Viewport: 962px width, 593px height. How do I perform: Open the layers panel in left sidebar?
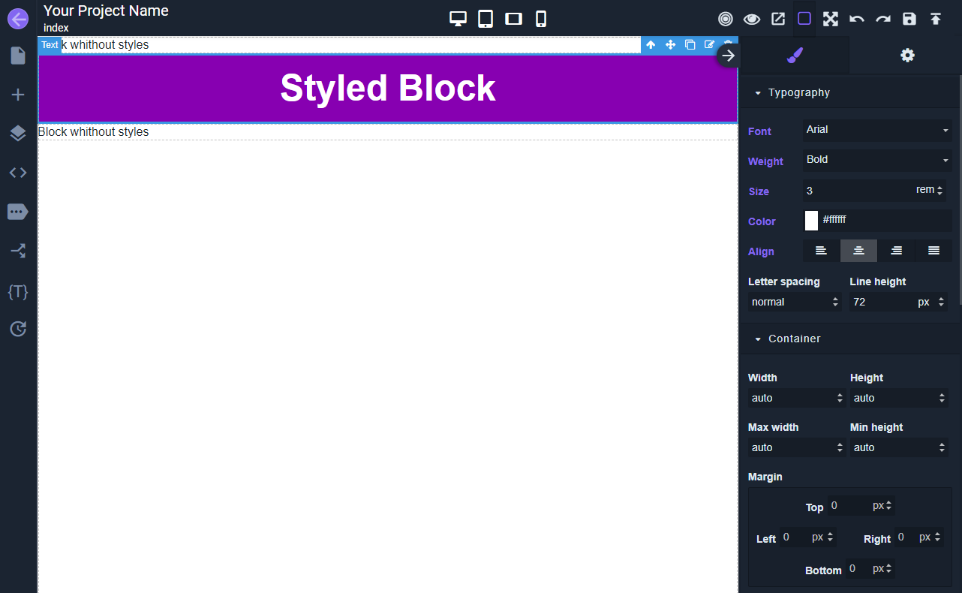(17, 133)
